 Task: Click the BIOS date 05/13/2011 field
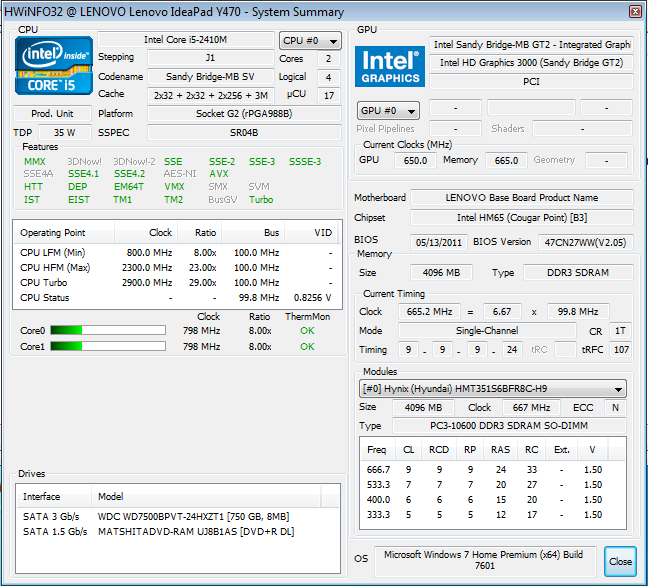click(438, 242)
